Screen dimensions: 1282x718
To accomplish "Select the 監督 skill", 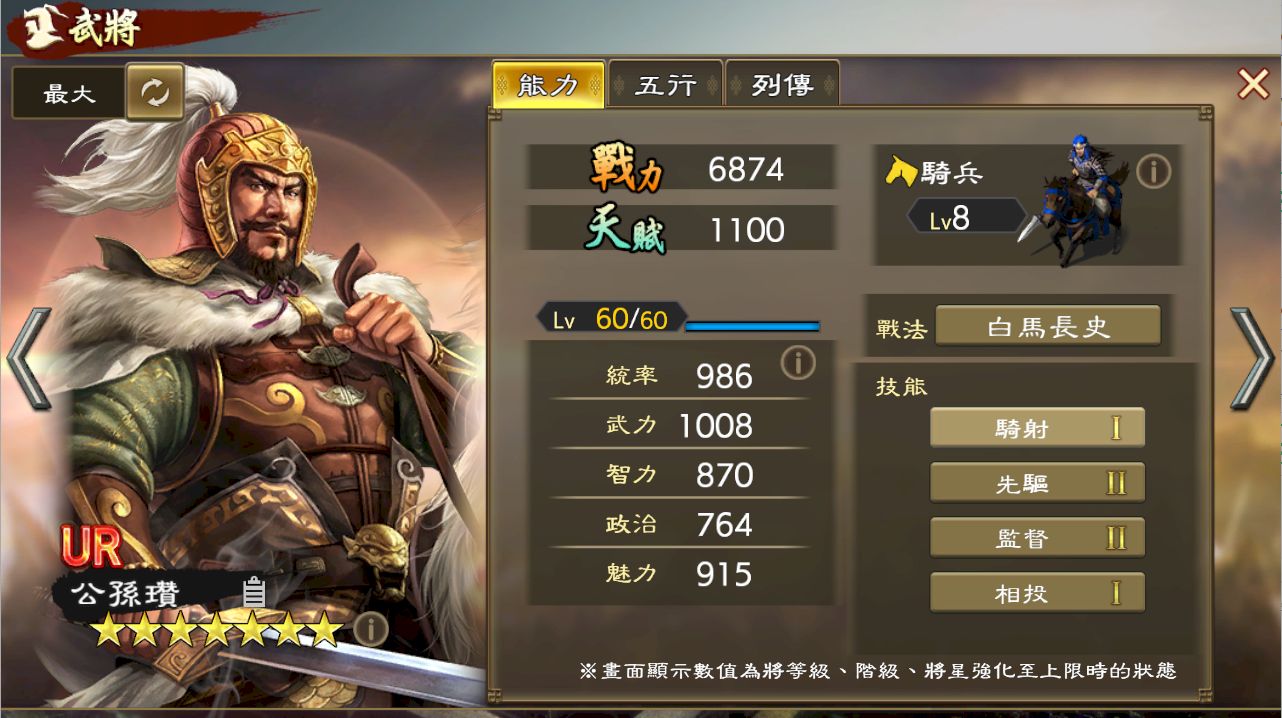I will click(x=1037, y=538).
